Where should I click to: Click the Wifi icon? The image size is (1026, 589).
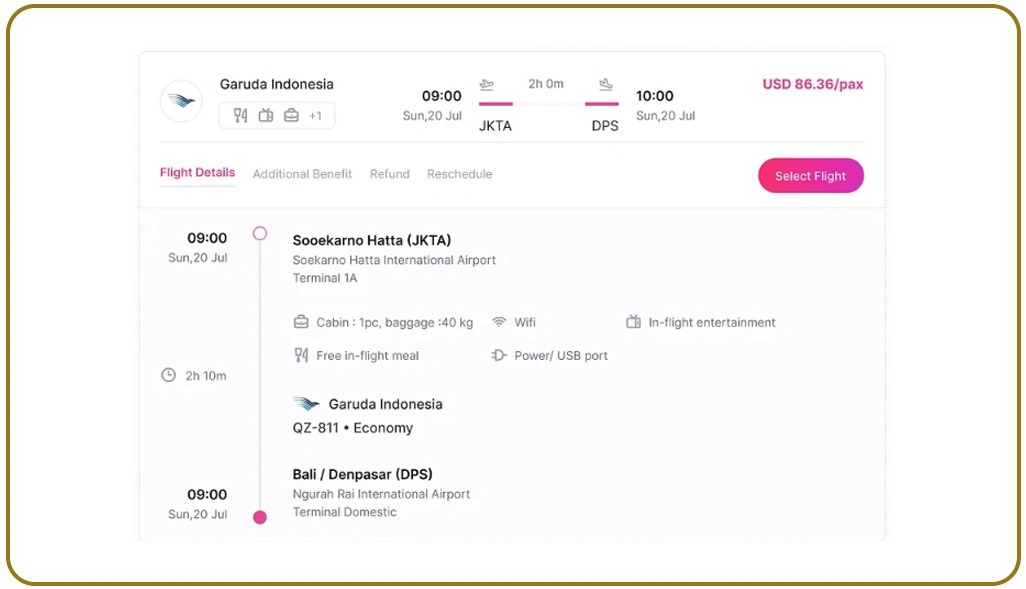tap(499, 322)
